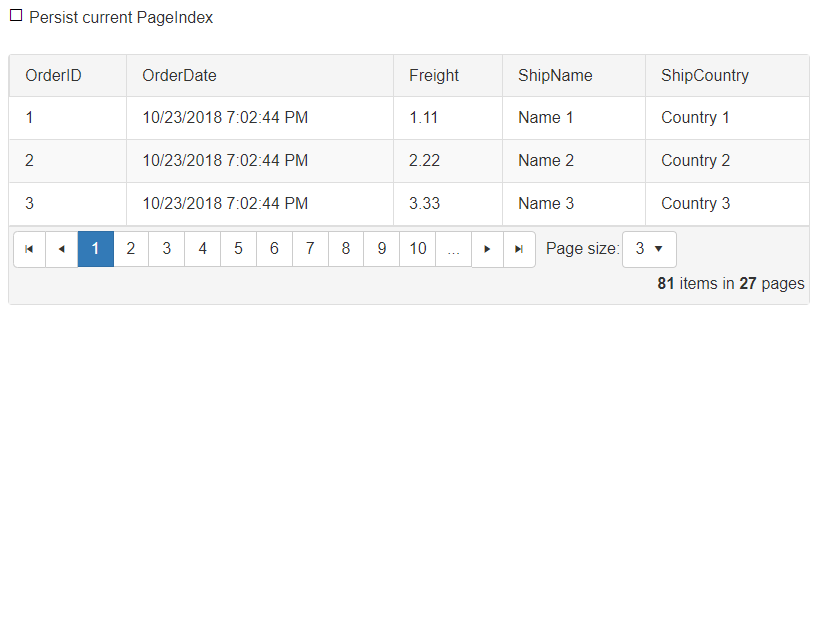Click the OrderID cell in Country 2 row
Image resolution: width=814 pixels, height=638 pixels.
67,161
